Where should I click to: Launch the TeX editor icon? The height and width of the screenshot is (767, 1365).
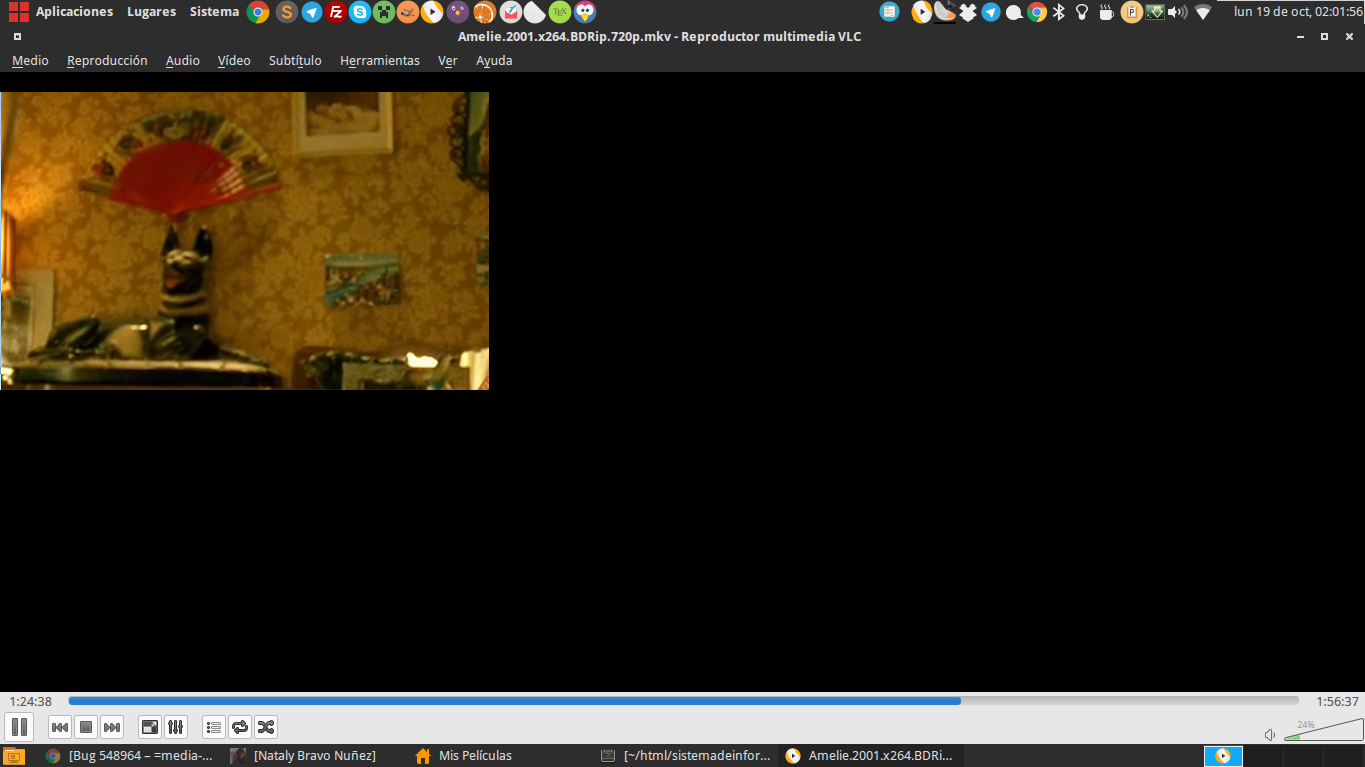point(560,12)
